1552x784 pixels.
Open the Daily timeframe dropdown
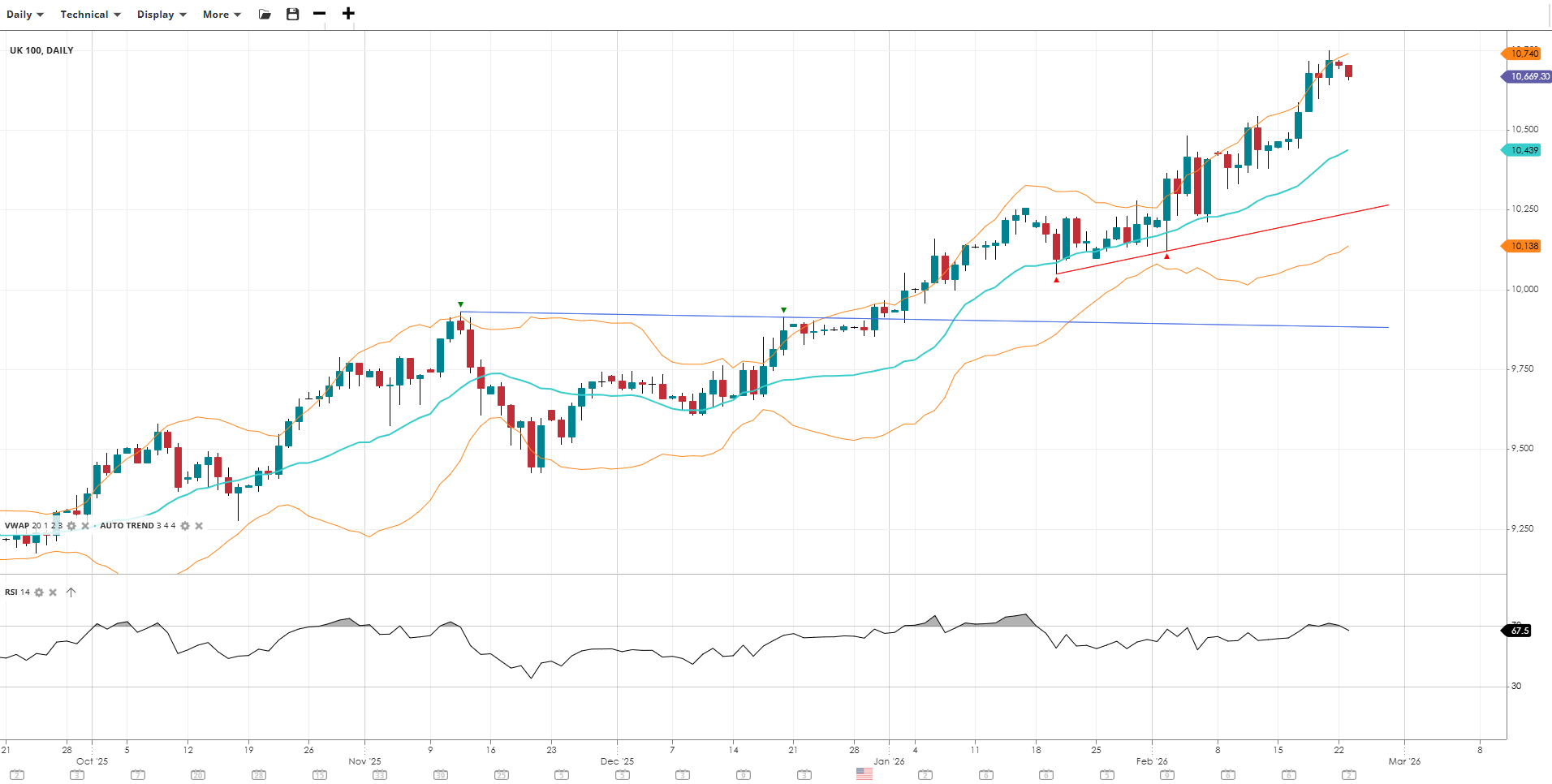coord(24,15)
